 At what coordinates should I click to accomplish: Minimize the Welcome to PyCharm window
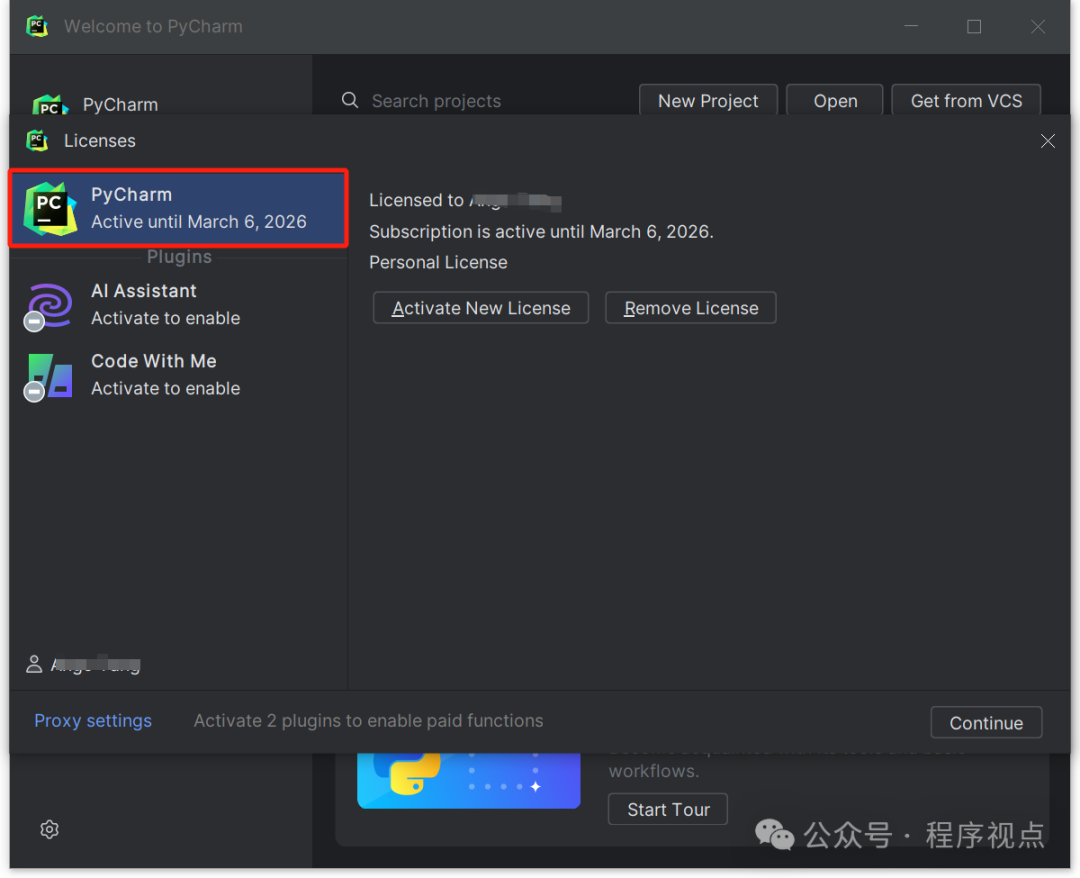pos(911,27)
